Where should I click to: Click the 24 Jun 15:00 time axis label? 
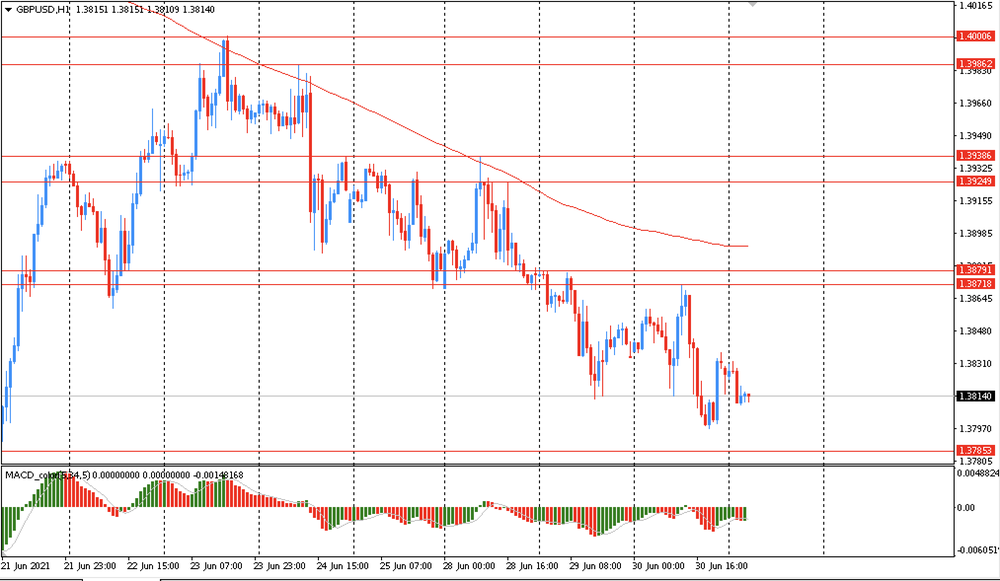pos(342,566)
